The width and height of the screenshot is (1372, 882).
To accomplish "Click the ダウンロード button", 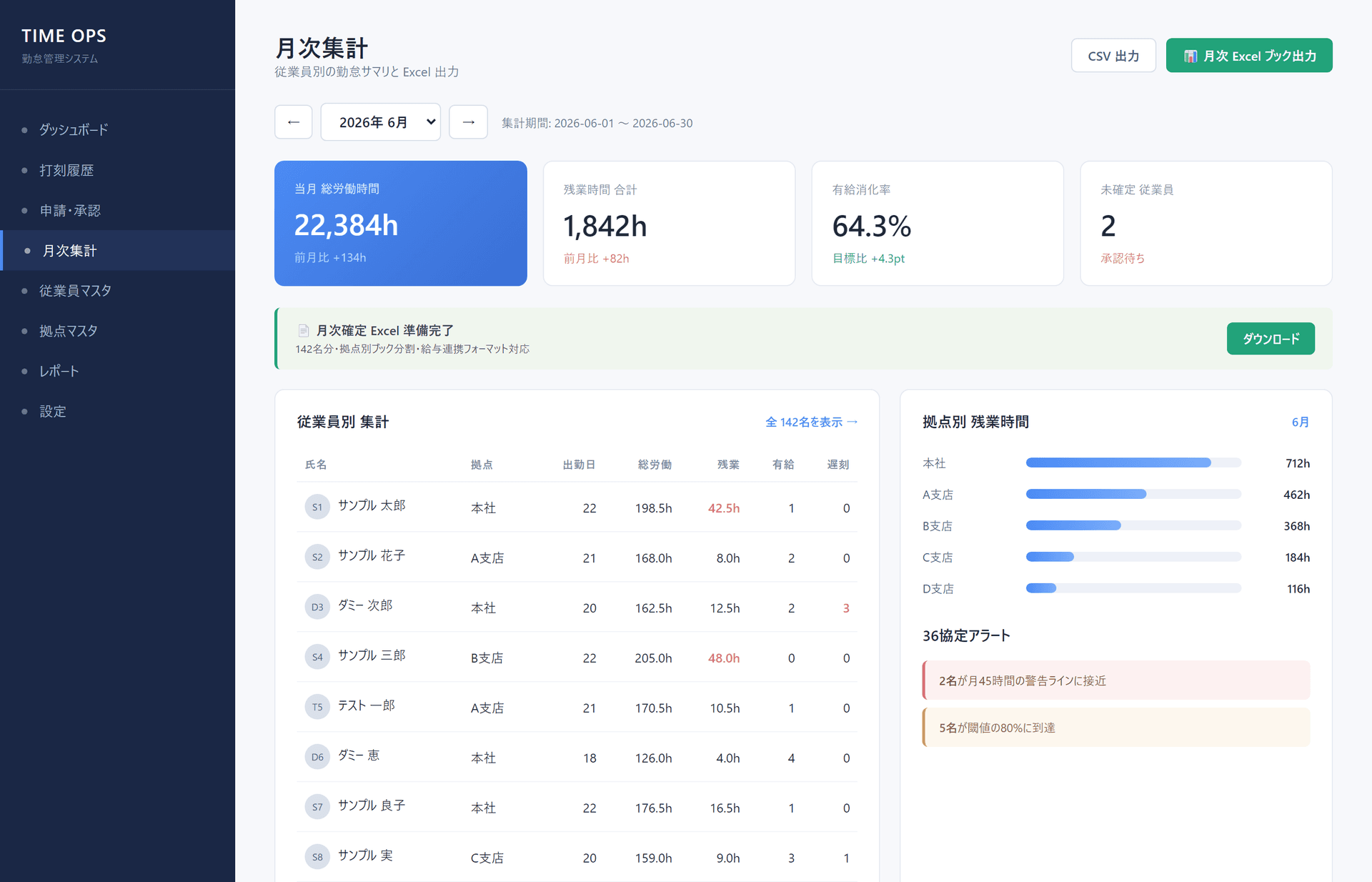I will click(x=1271, y=339).
